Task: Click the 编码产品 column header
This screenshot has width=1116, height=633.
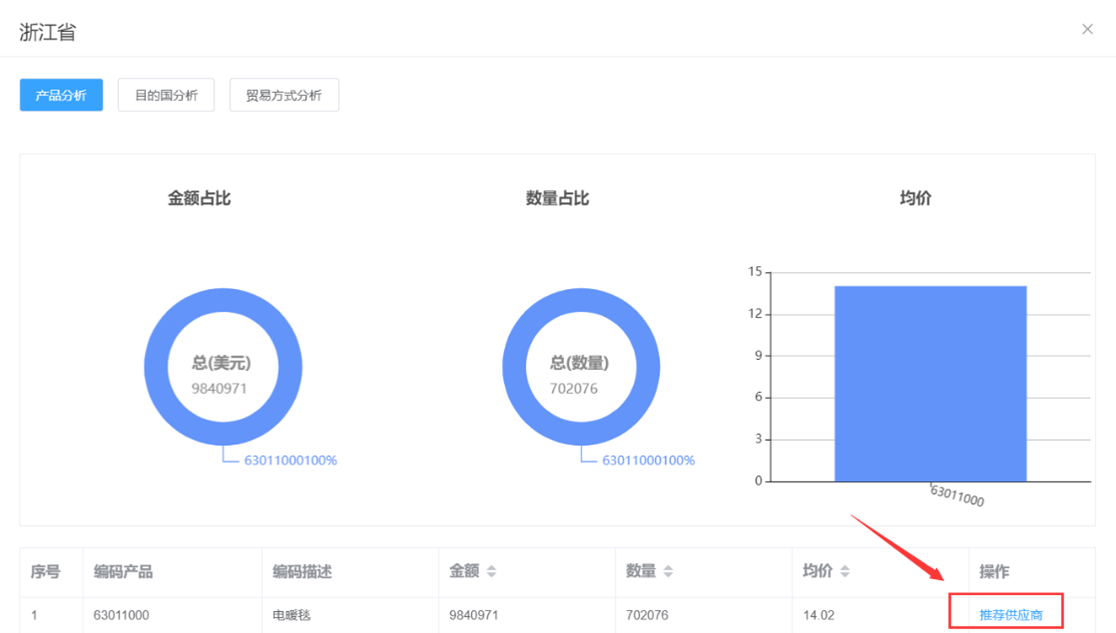Action: click(123, 571)
